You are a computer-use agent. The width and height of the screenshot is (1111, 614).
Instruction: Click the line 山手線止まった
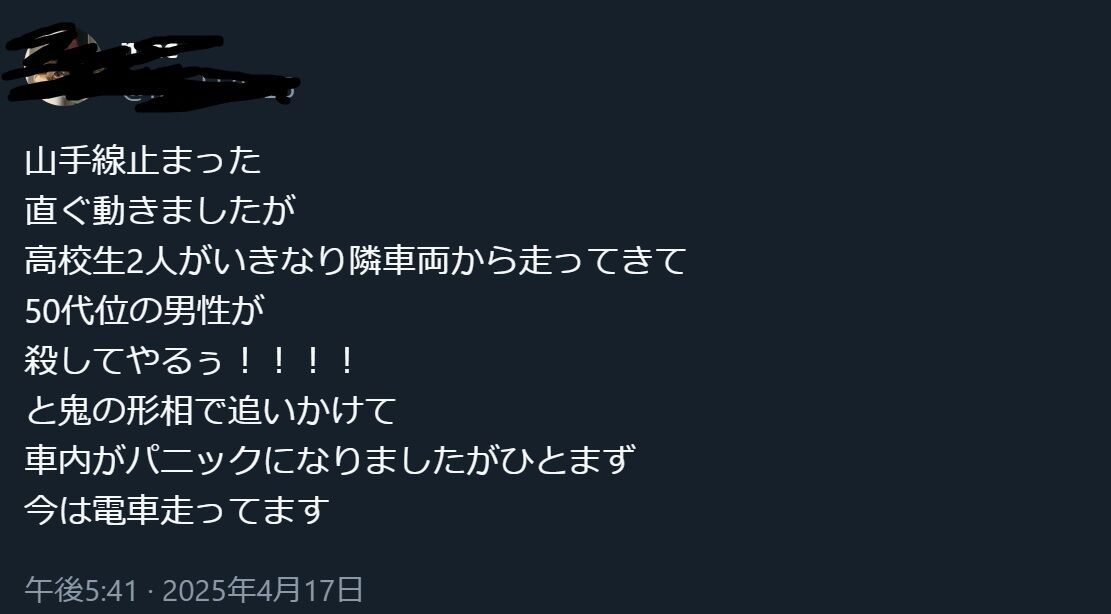pyautogui.click(x=143, y=161)
